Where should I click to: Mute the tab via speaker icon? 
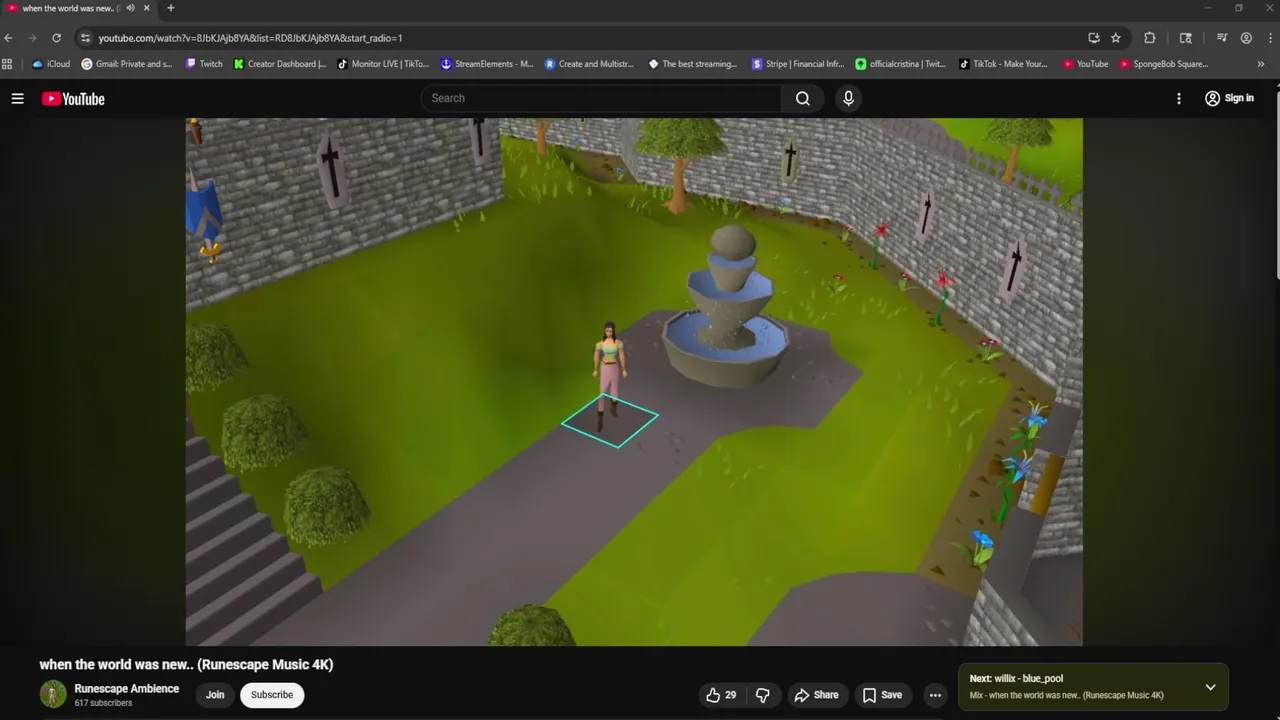pyautogui.click(x=131, y=8)
